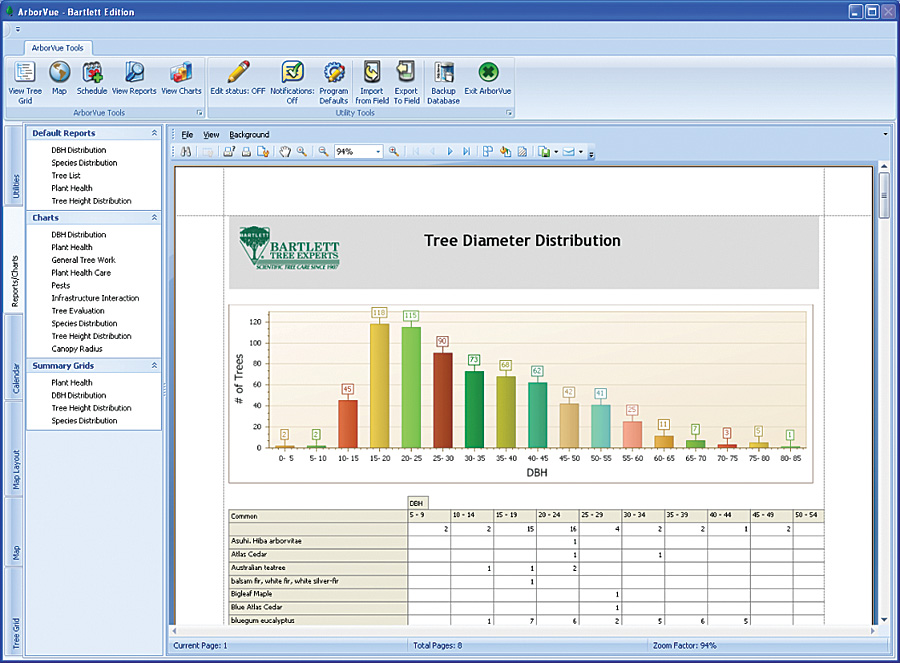The width and height of the screenshot is (900, 663).
Task: Toggle Notifications Off button
Action: pyautogui.click(x=292, y=83)
